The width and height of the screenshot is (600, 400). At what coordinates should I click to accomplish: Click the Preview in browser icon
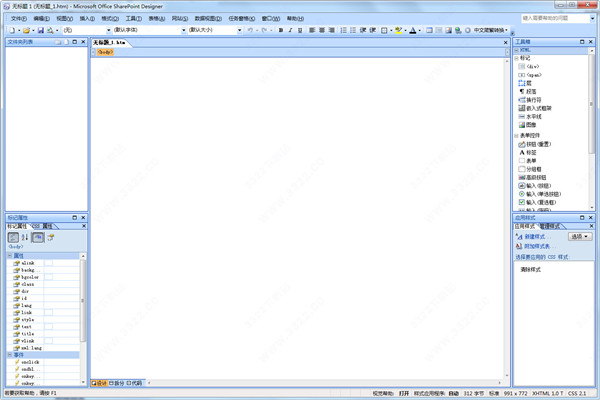pos(50,30)
